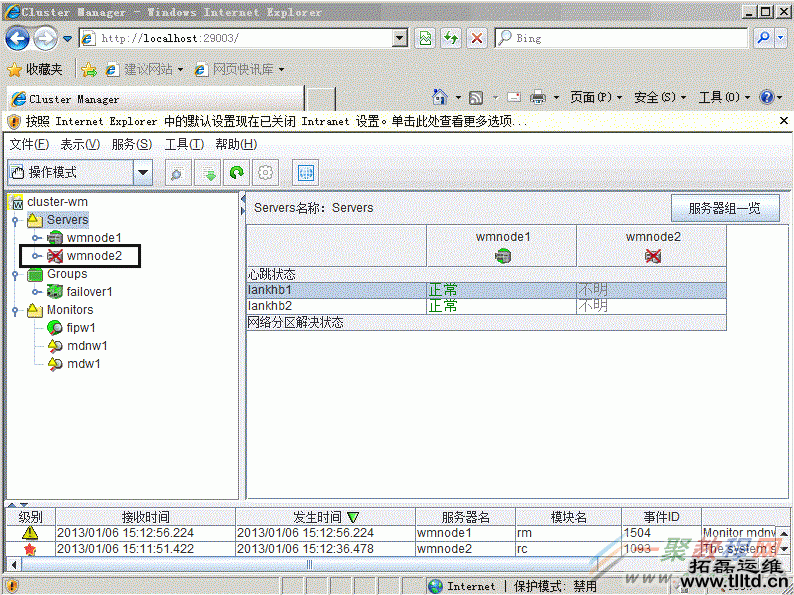This screenshot has width=794, height=595.
Task: Select mdnw1 monitor in tree
Action: coord(87,346)
